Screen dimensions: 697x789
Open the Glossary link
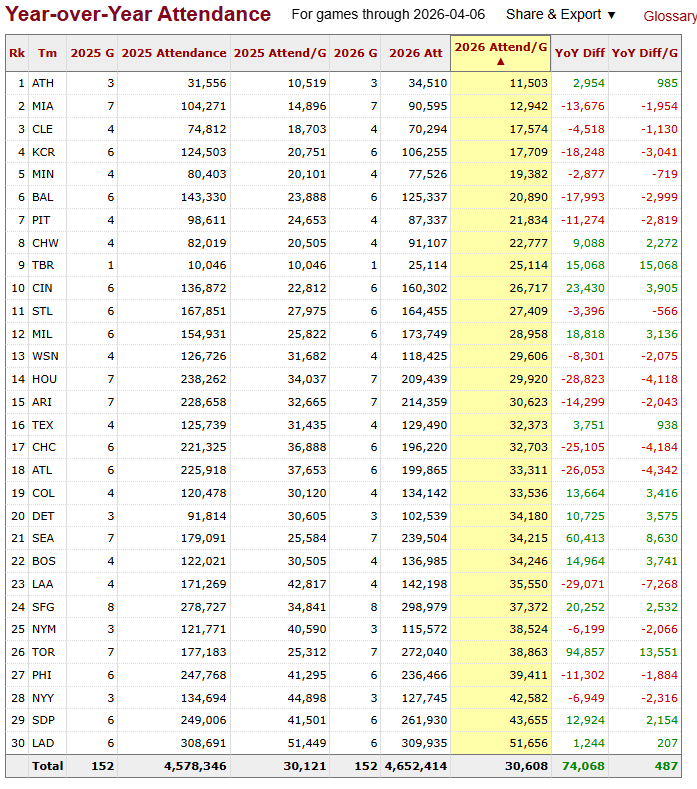(x=668, y=16)
